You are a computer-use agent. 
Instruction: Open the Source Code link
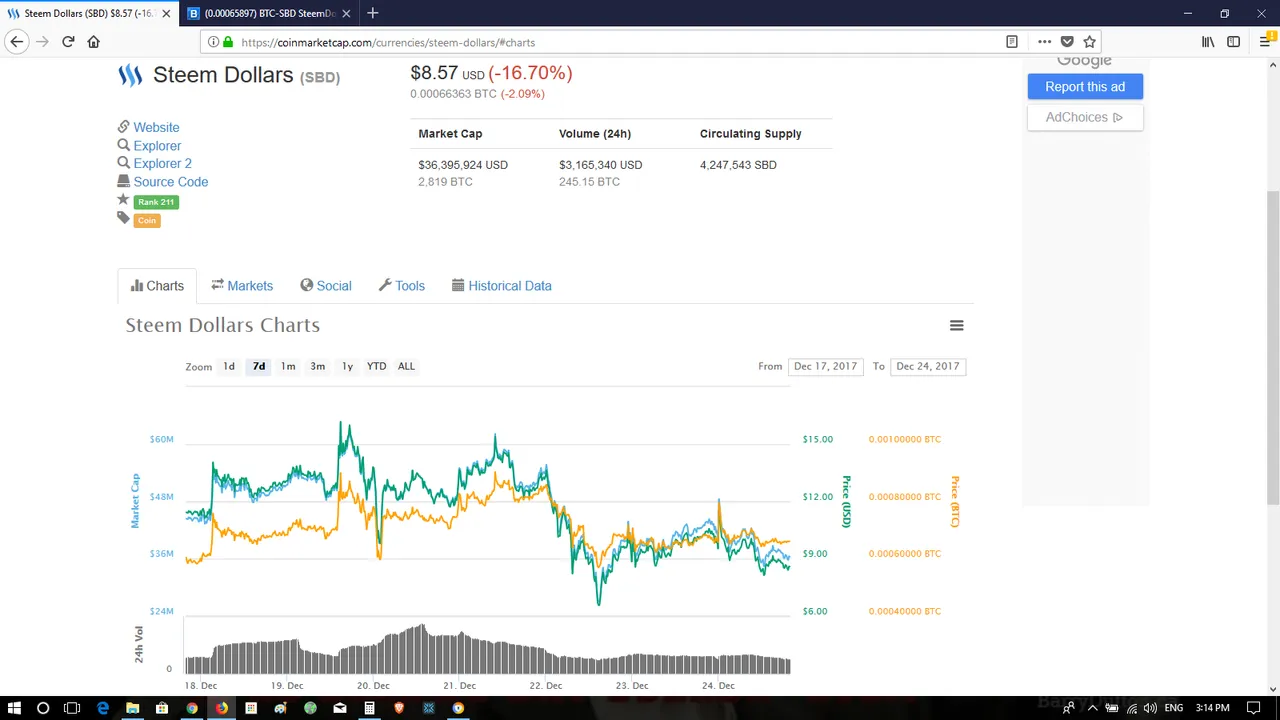171,182
